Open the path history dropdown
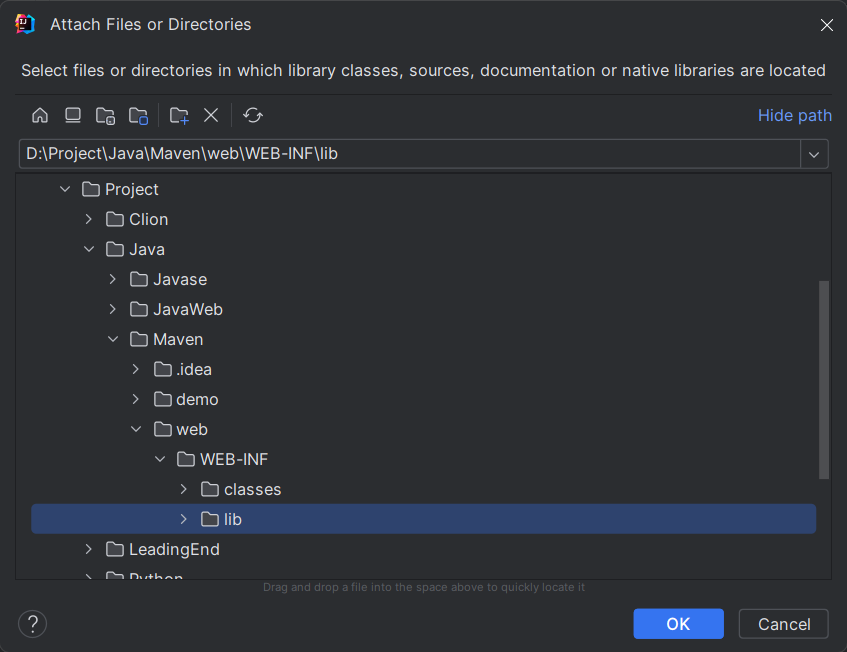847x652 pixels. [x=815, y=154]
